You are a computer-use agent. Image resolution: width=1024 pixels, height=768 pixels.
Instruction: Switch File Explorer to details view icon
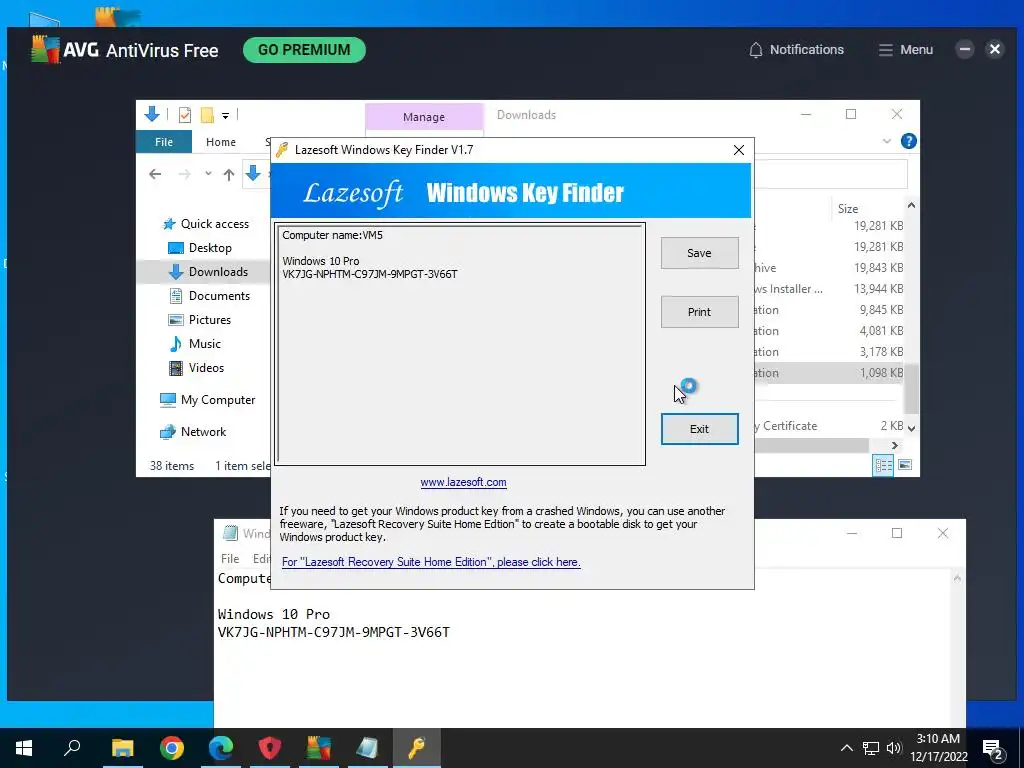tap(883, 465)
